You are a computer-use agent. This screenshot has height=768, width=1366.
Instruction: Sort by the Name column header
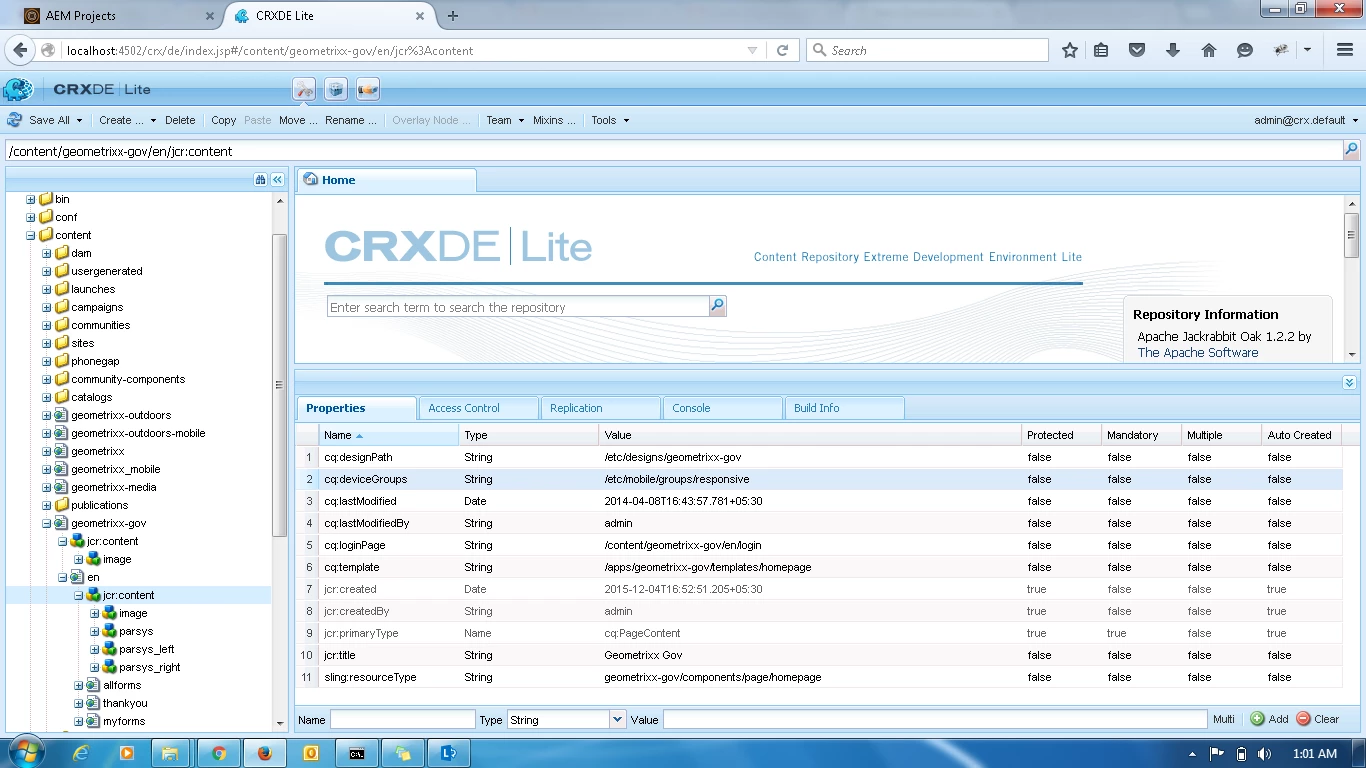pyautogui.click(x=389, y=435)
